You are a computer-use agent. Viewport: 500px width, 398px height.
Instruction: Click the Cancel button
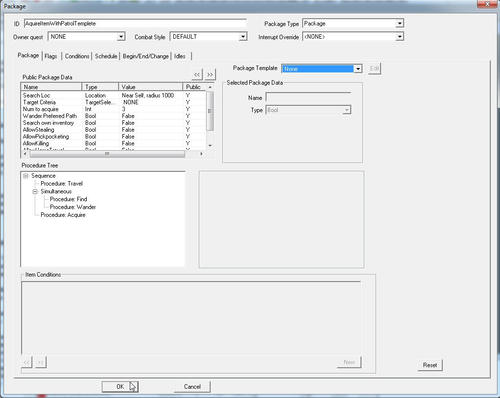(x=192, y=386)
